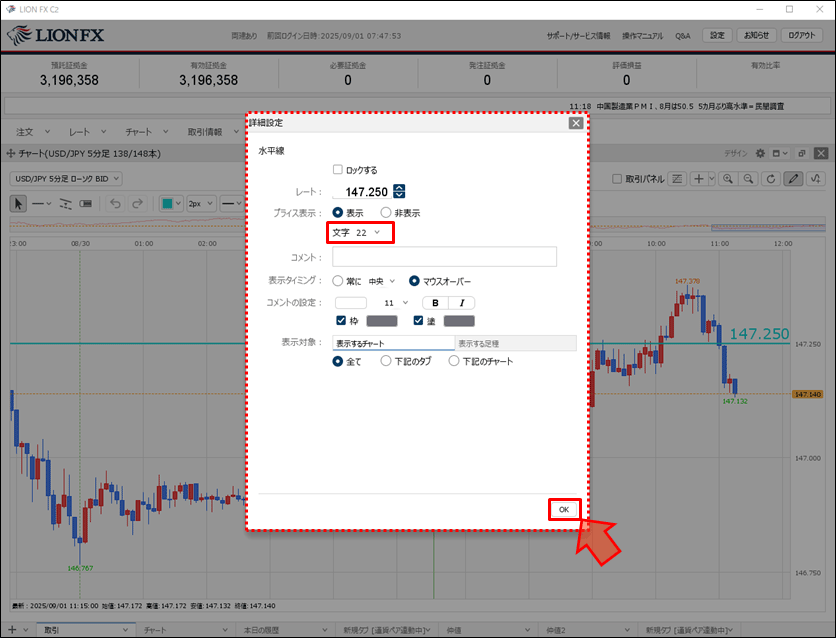The image size is (836, 638).
Task: Refresh the chart with the reload icon
Action: pos(771,179)
